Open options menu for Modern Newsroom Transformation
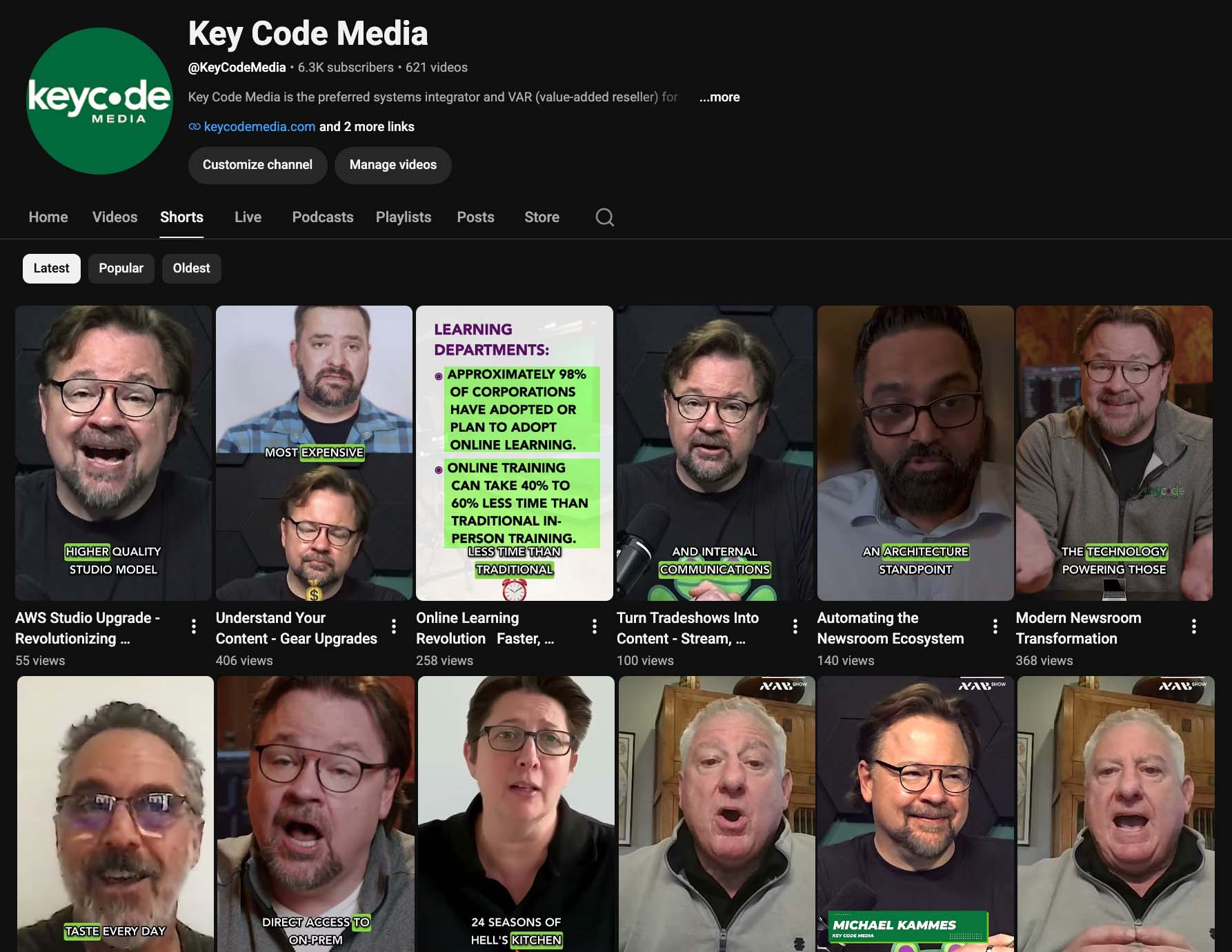 pyautogui.click(x=1194, y=626)
